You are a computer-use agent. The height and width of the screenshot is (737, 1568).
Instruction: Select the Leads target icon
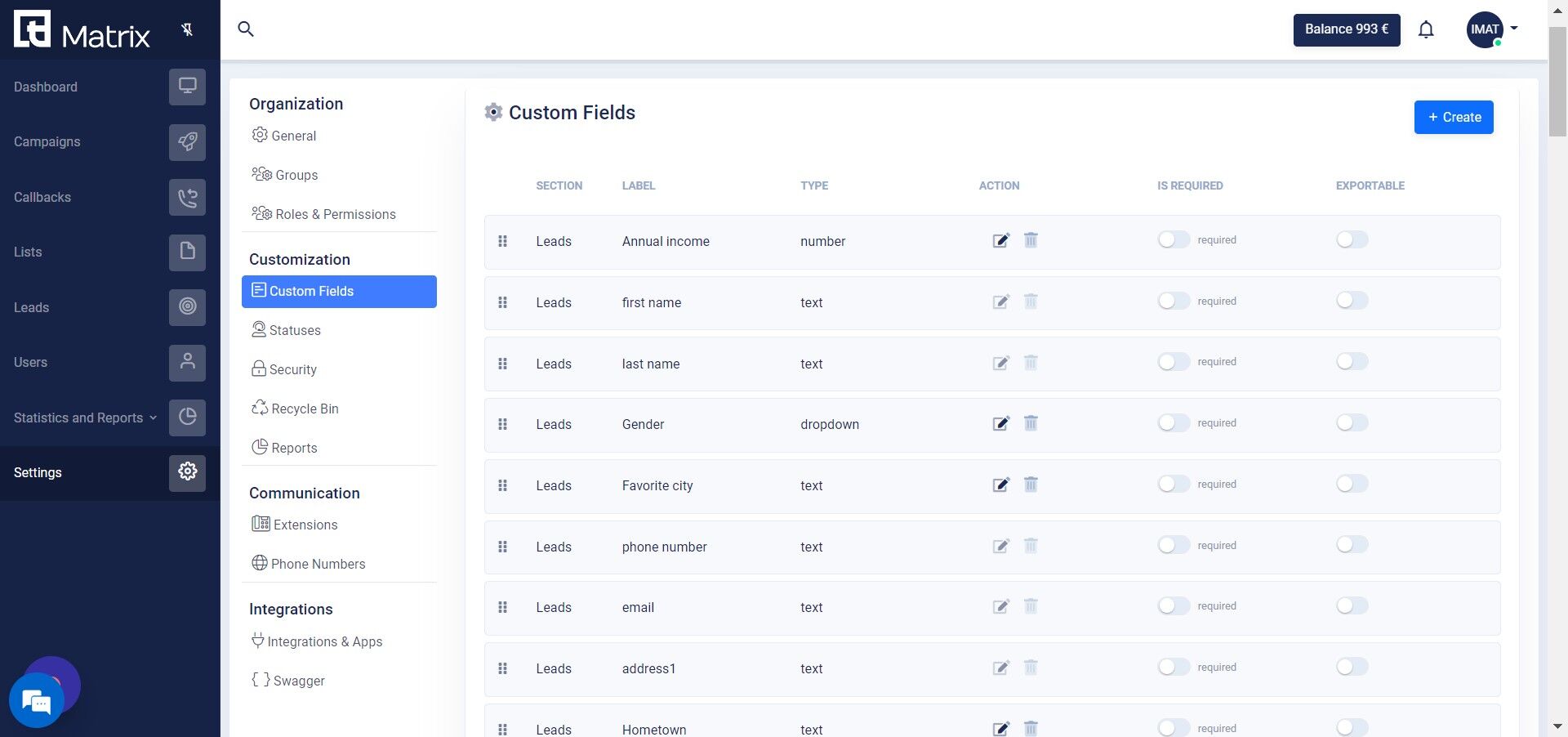pos(187,307)
